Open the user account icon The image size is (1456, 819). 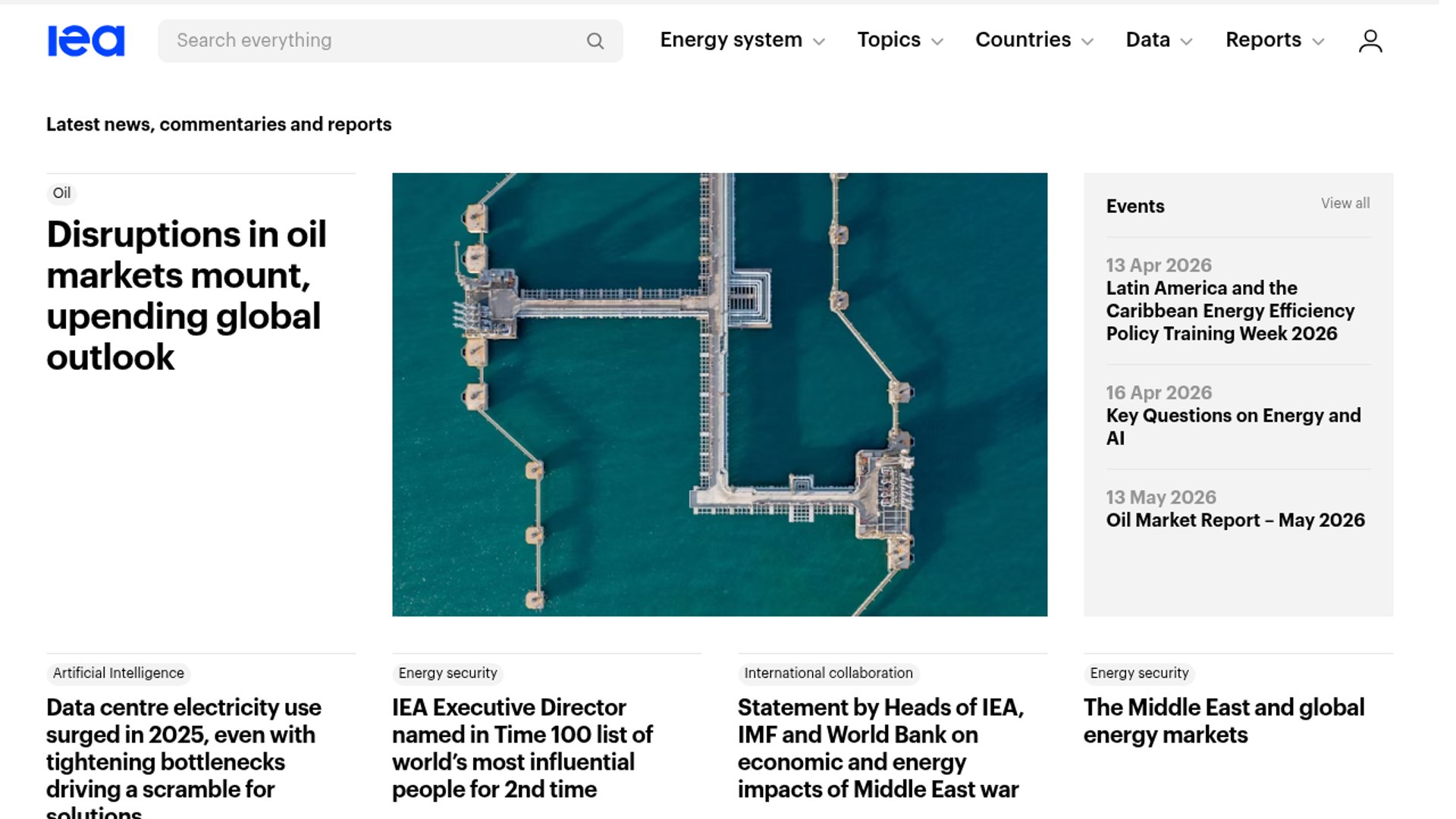coord(1370,41)
